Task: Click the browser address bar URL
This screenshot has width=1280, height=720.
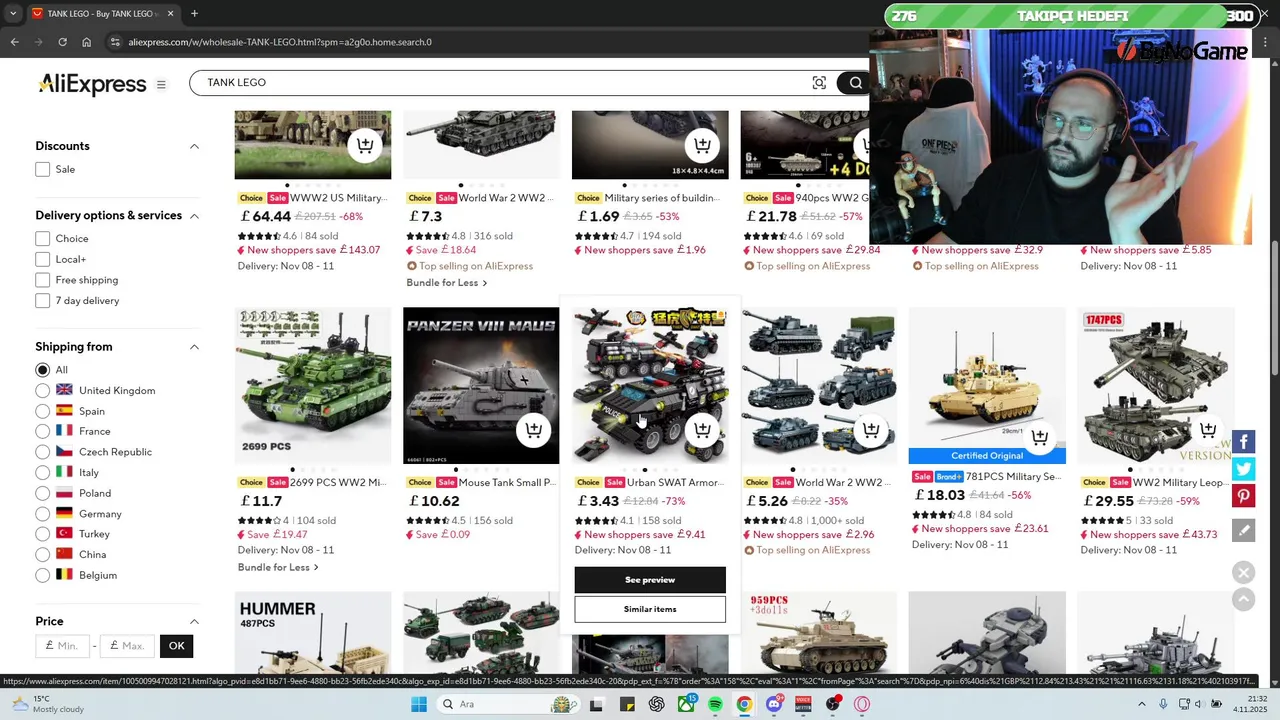Action: [x=280, y=42]
